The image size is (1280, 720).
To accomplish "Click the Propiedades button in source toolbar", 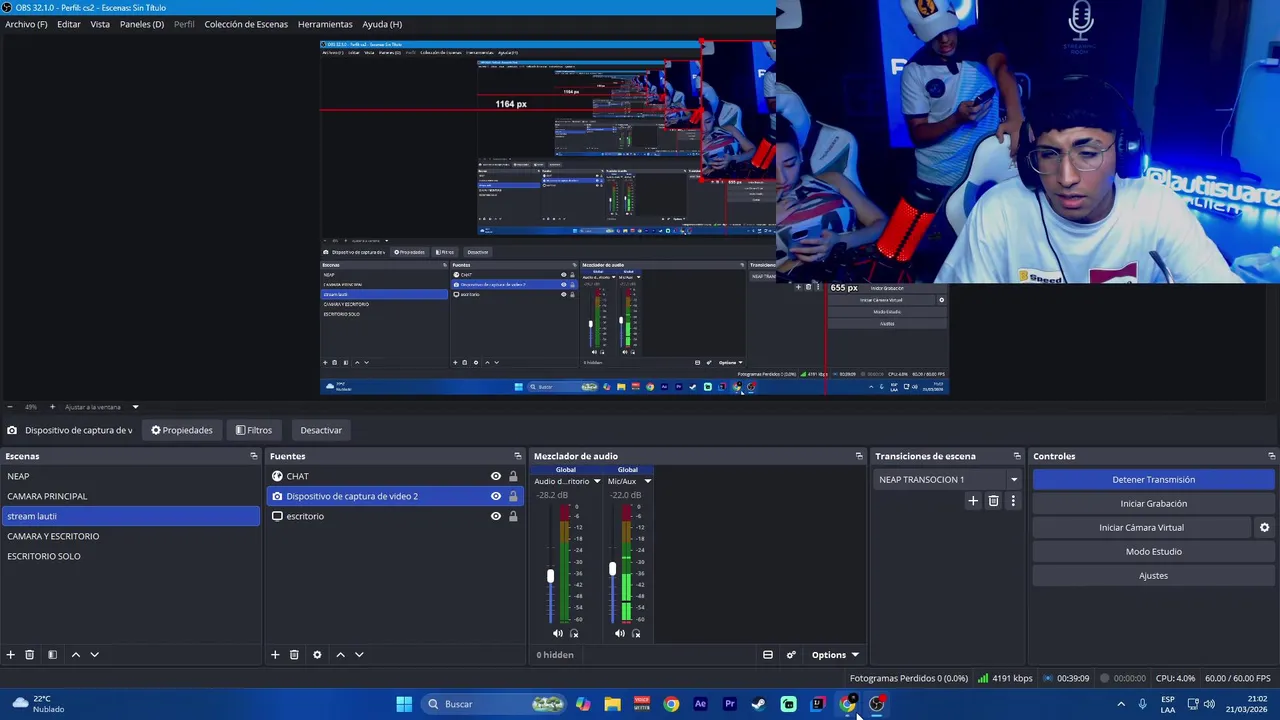I will click(x=182, y=430).
